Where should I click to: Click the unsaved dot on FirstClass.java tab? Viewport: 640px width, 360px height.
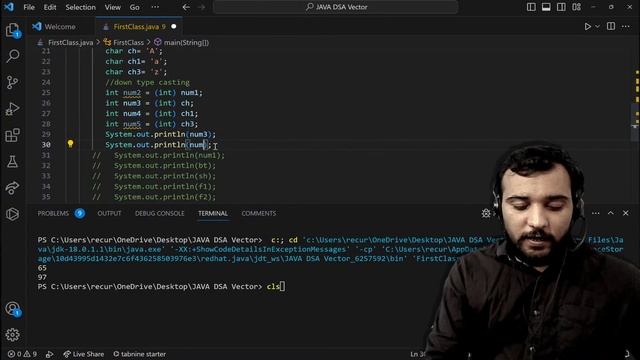pos(173,27)
